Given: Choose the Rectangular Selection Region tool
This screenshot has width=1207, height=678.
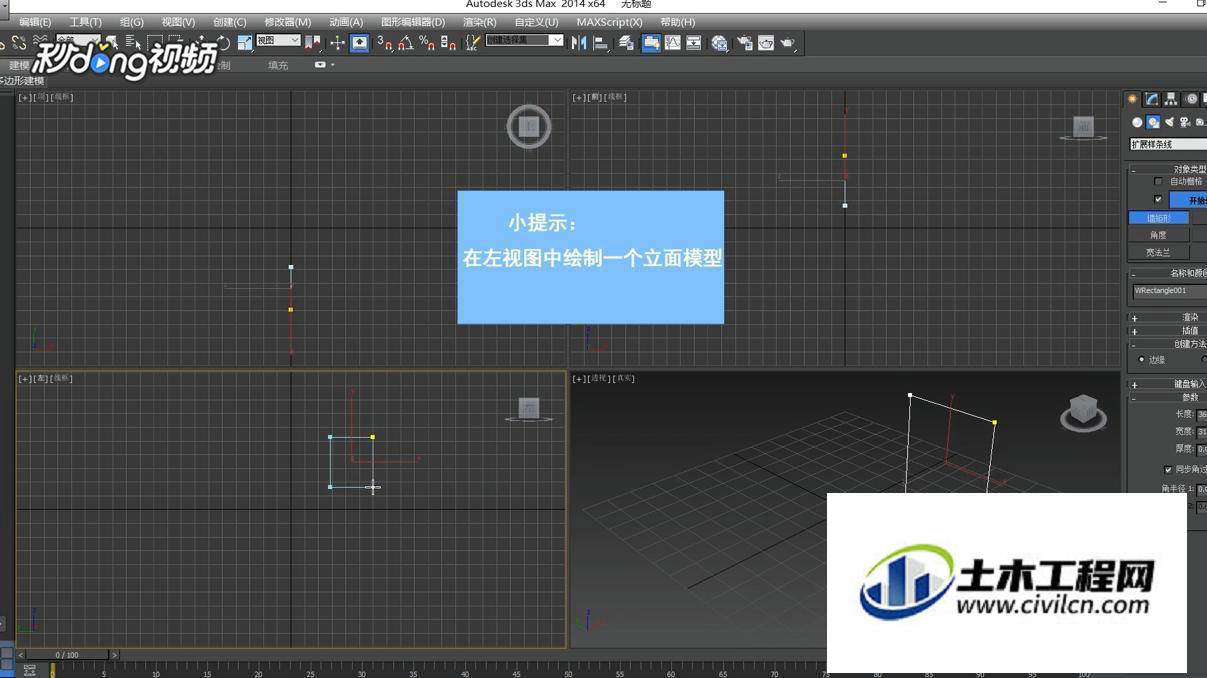Looking at the screenshot, I should (x=153, y=42).
